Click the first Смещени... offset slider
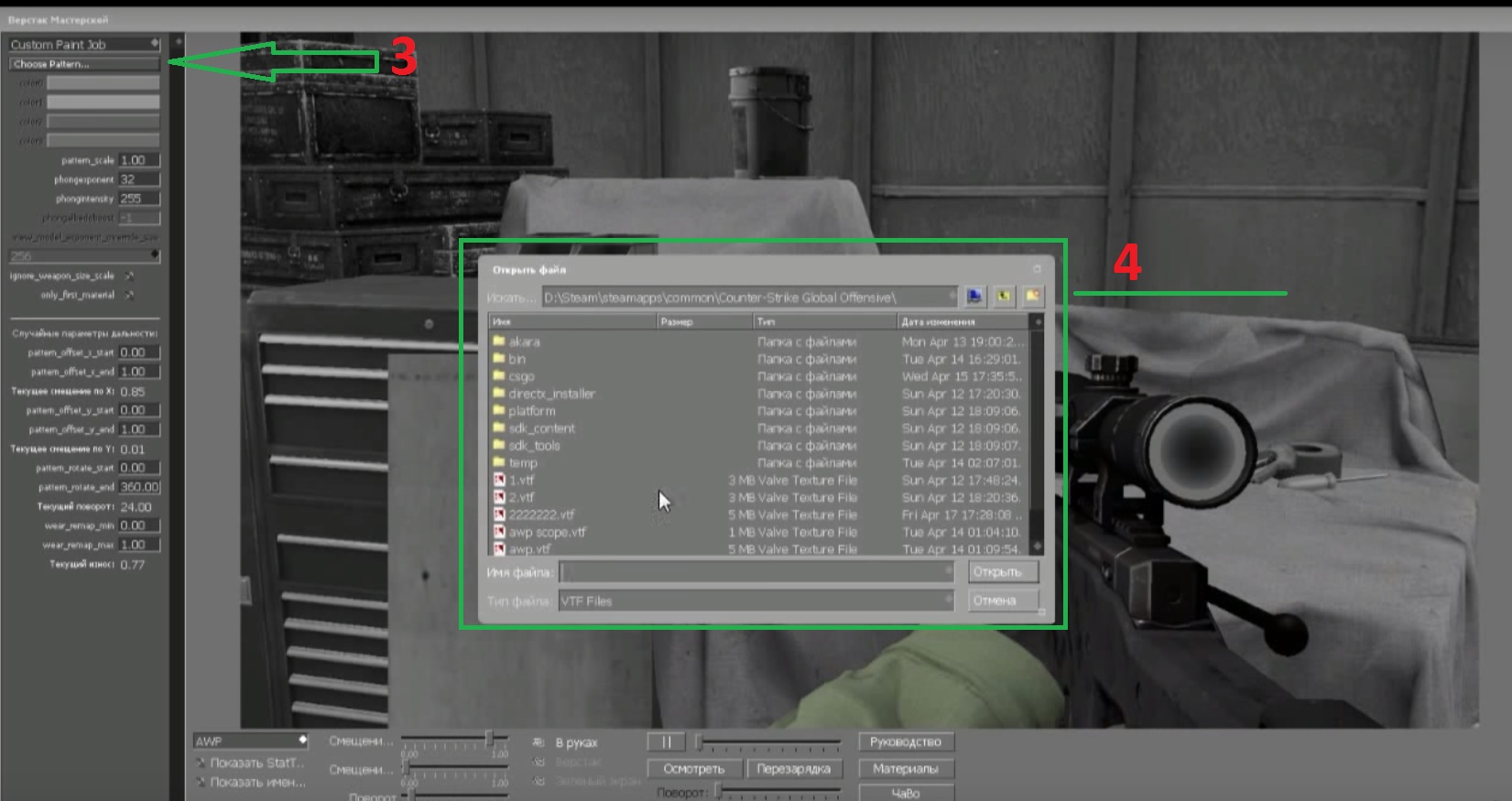 click(455, 740)
